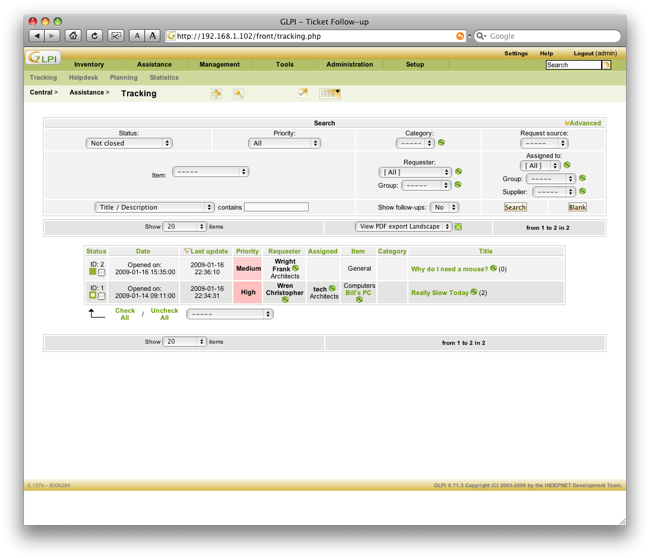Open the Administration menu
The image size is (650, 558).
[349, 64]
